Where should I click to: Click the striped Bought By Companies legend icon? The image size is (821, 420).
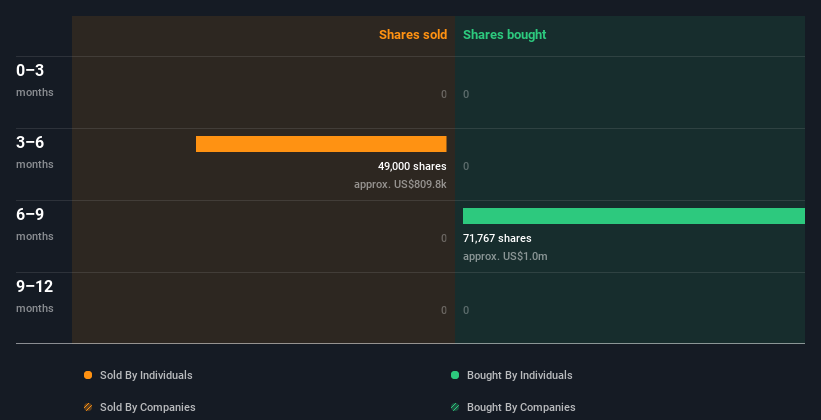point(455,407)
